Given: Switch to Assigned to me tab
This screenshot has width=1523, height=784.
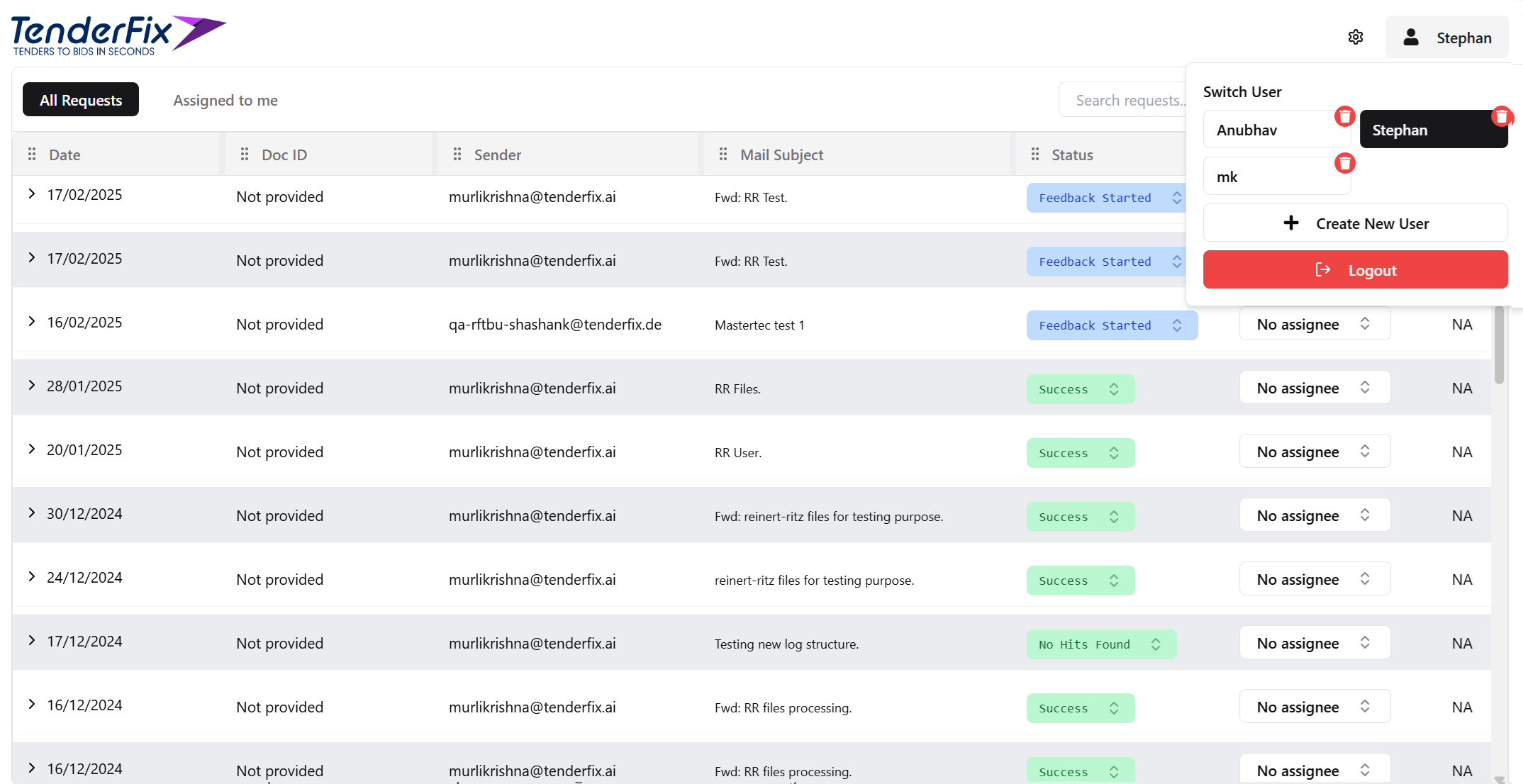Looking at the screenshot, I should (225, 100).
